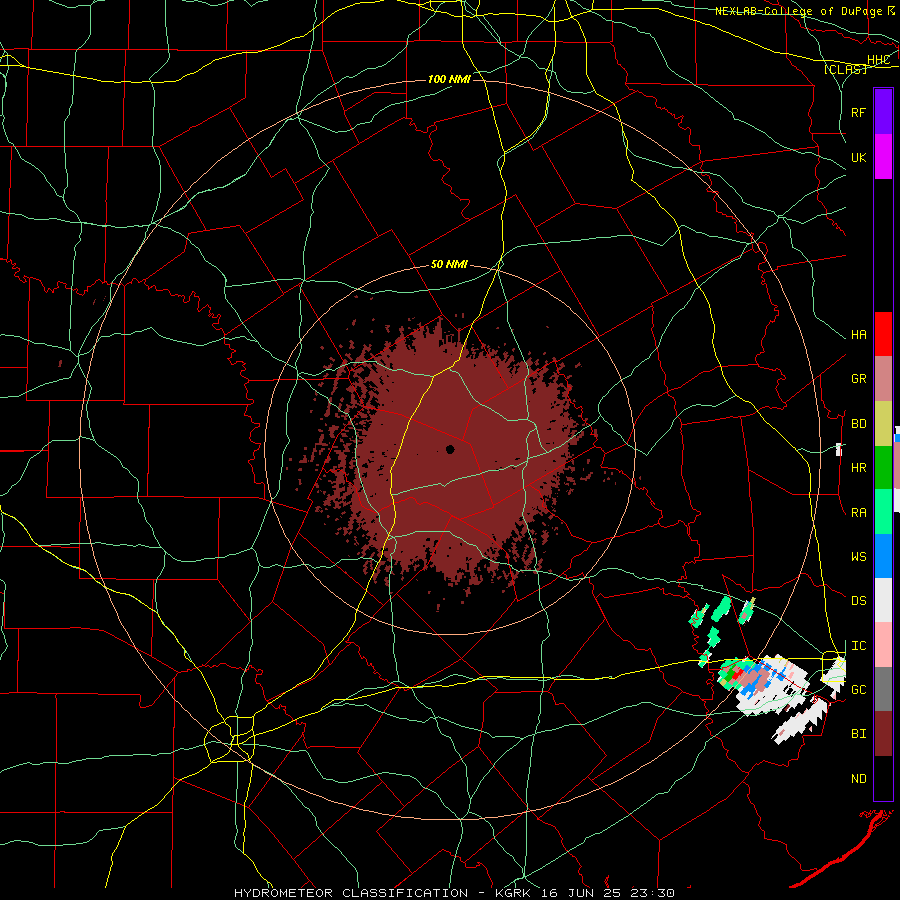Choose the blue WS wet snow swatch
The height and width of the screenshot is (900, 900).
[x=883, y=556]
